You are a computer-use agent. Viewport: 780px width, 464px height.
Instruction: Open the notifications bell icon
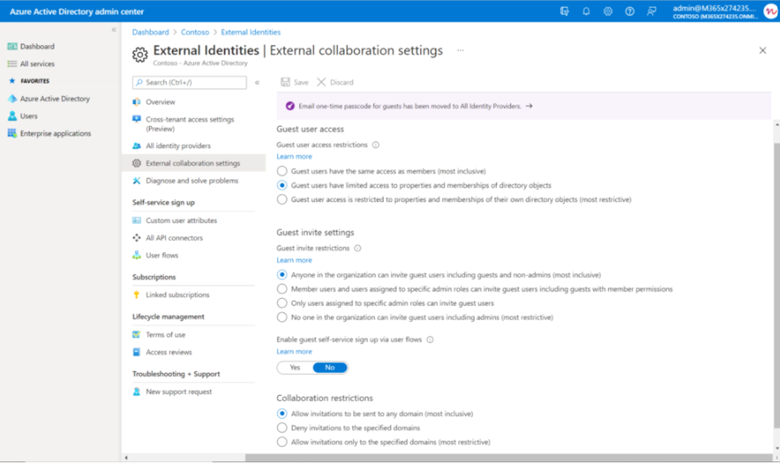pos(586,11)
